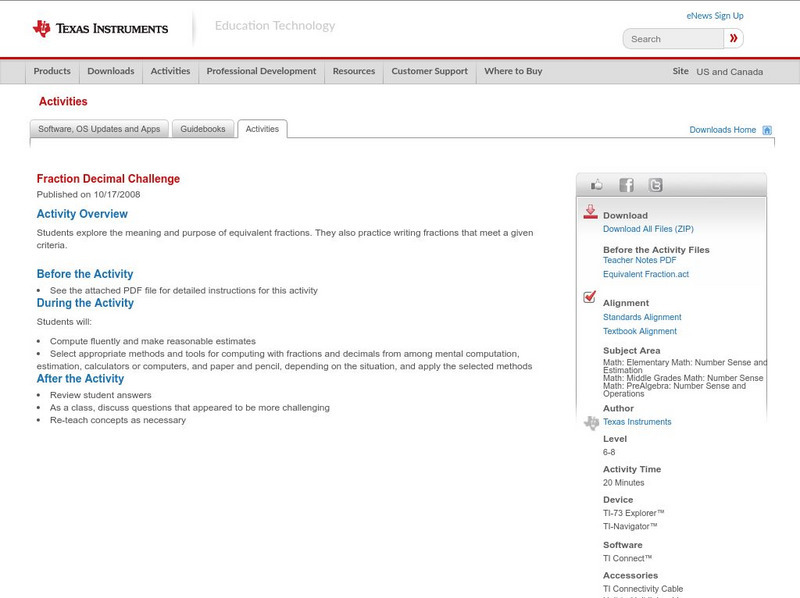800x598 pixels.
Task: Share the activity on Twitter icon
Action: click(x=656, y=185)
